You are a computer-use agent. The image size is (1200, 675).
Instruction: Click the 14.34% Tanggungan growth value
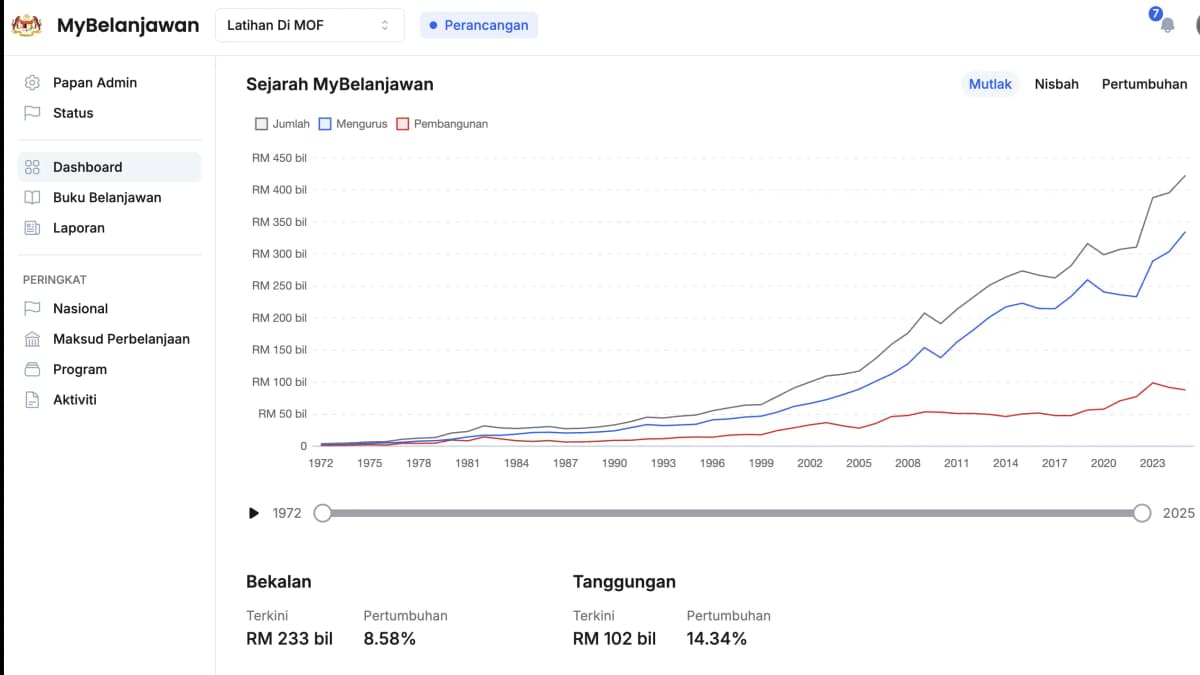(717, 638)
